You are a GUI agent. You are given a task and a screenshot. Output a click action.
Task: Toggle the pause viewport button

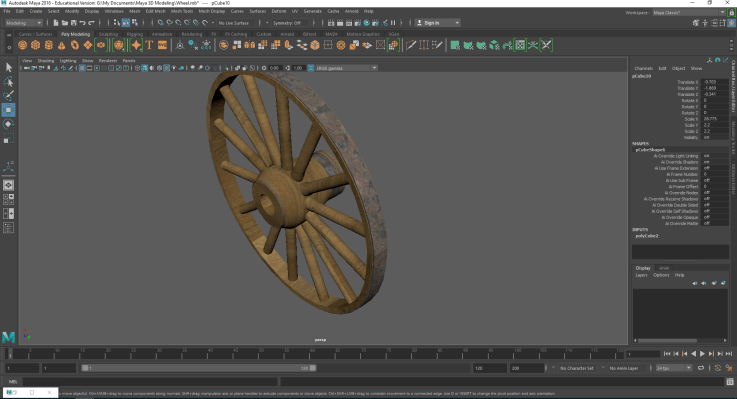tap(393, 23)
